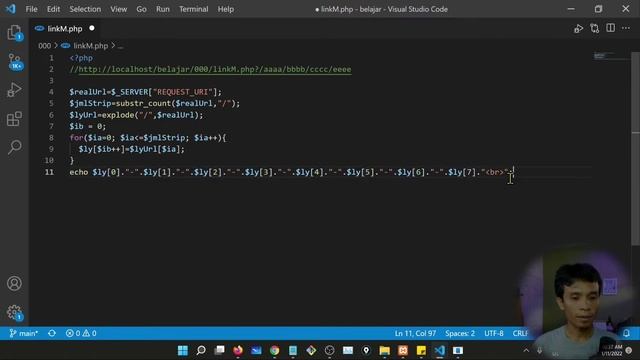Open the File menu
Screen dimensions: 640x360
click(x=31, y=9)
